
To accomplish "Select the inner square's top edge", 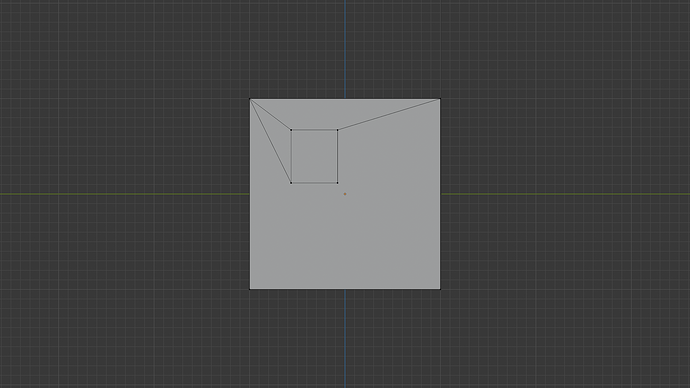I will (314, 130).
